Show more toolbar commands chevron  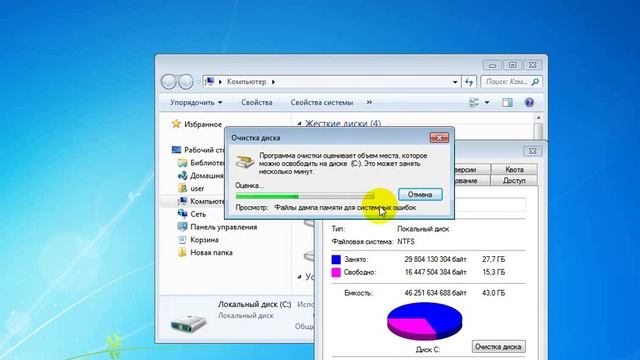point(369,102)
